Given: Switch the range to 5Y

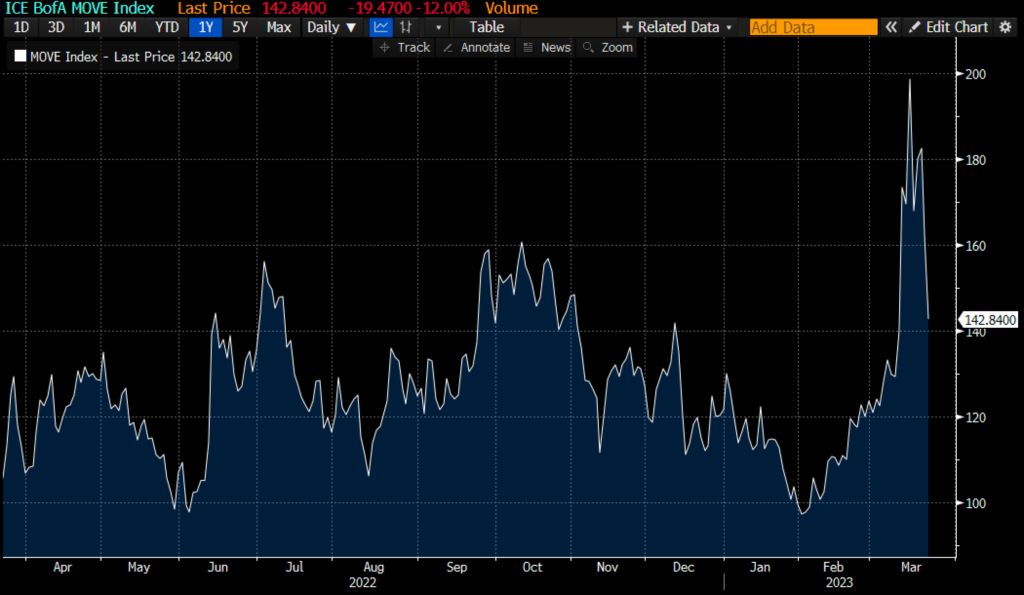Looking at the screenshot, I should coord(240,27).
